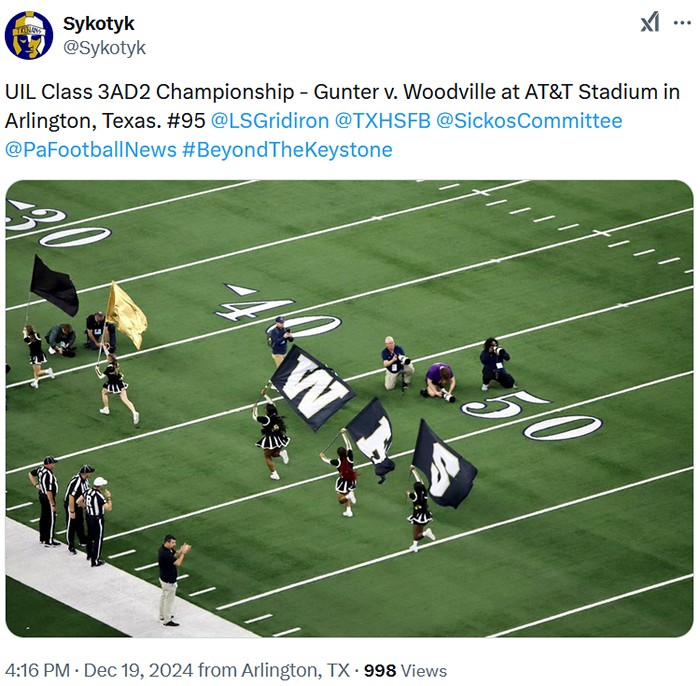Open the @LSGridiron mention
The height and width of the screenshot is (686, 700).
pos(270,121)
